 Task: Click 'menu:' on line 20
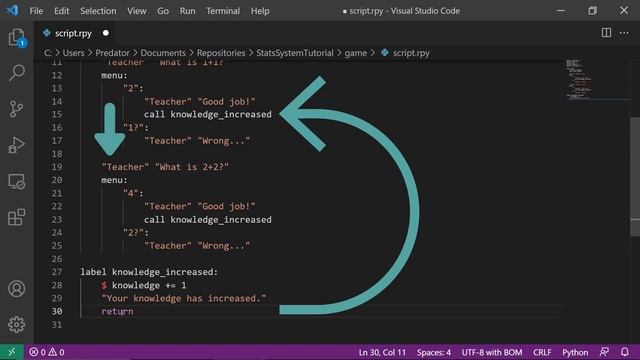(x=114, y=180)
